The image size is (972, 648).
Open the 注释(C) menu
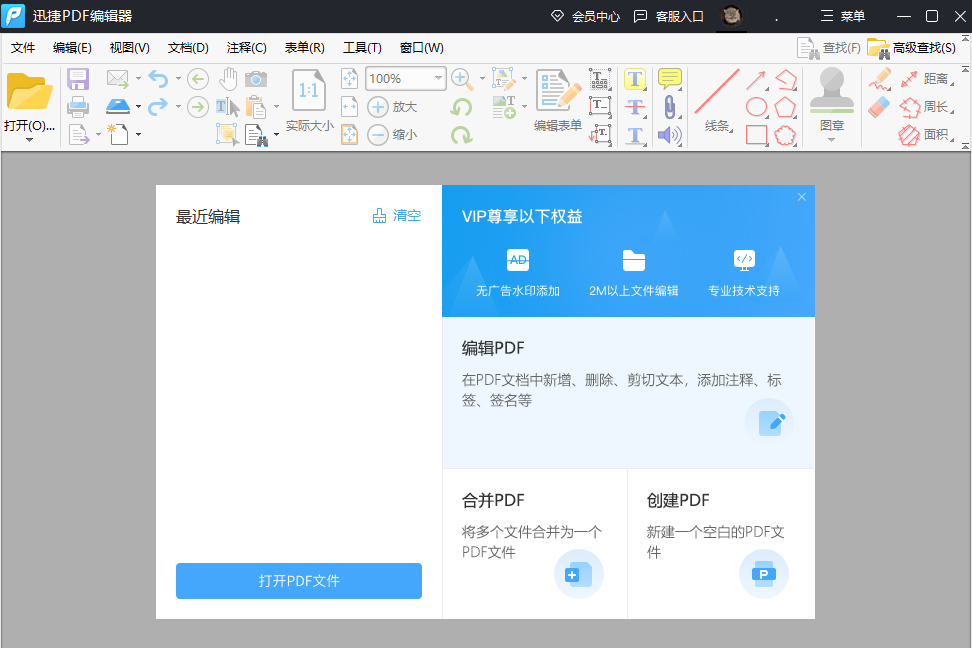pyautogui.click(x=247, y=48)
